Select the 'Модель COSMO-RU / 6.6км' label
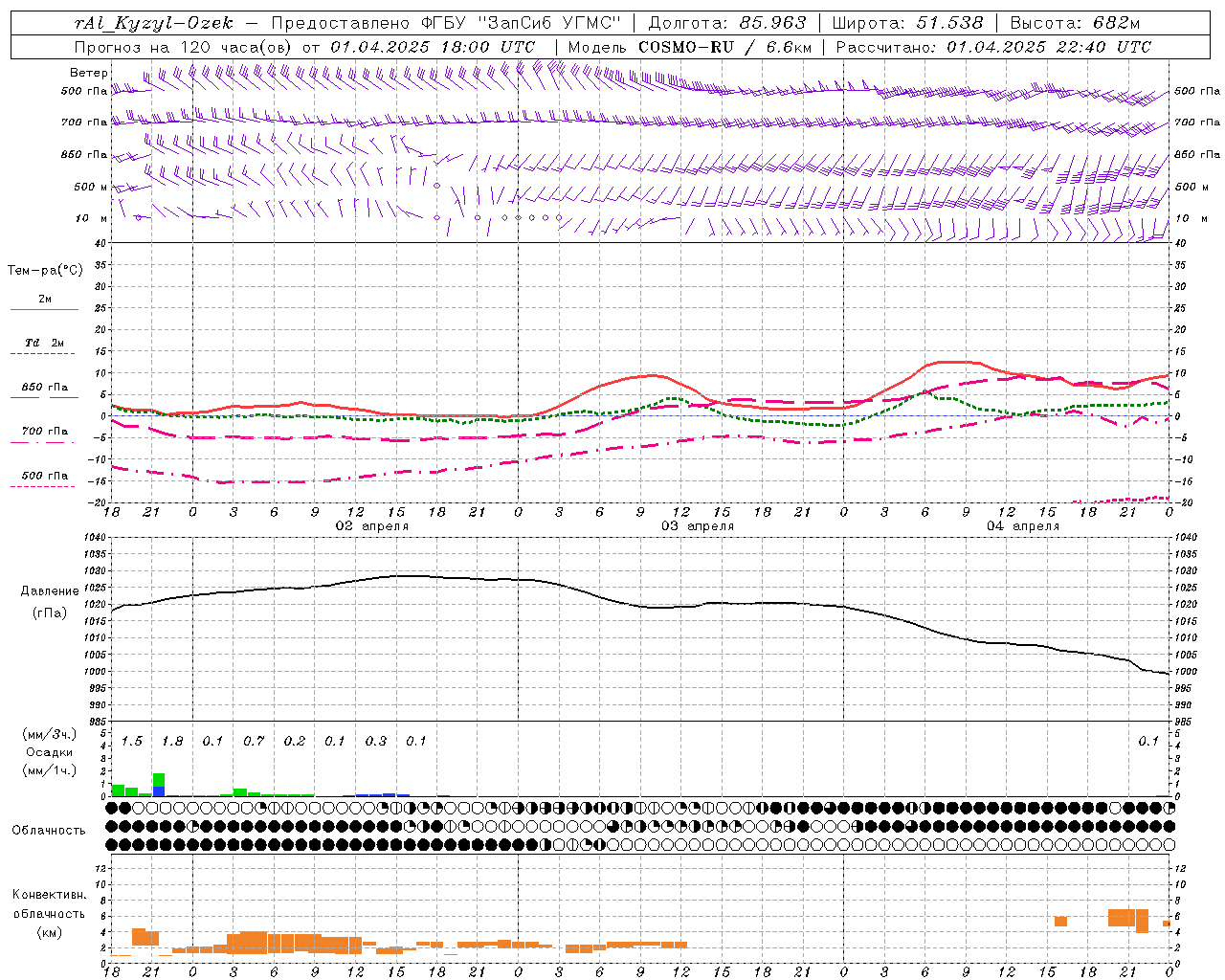The height and width of the screenshot is (980, 1225). click(690, 47)
